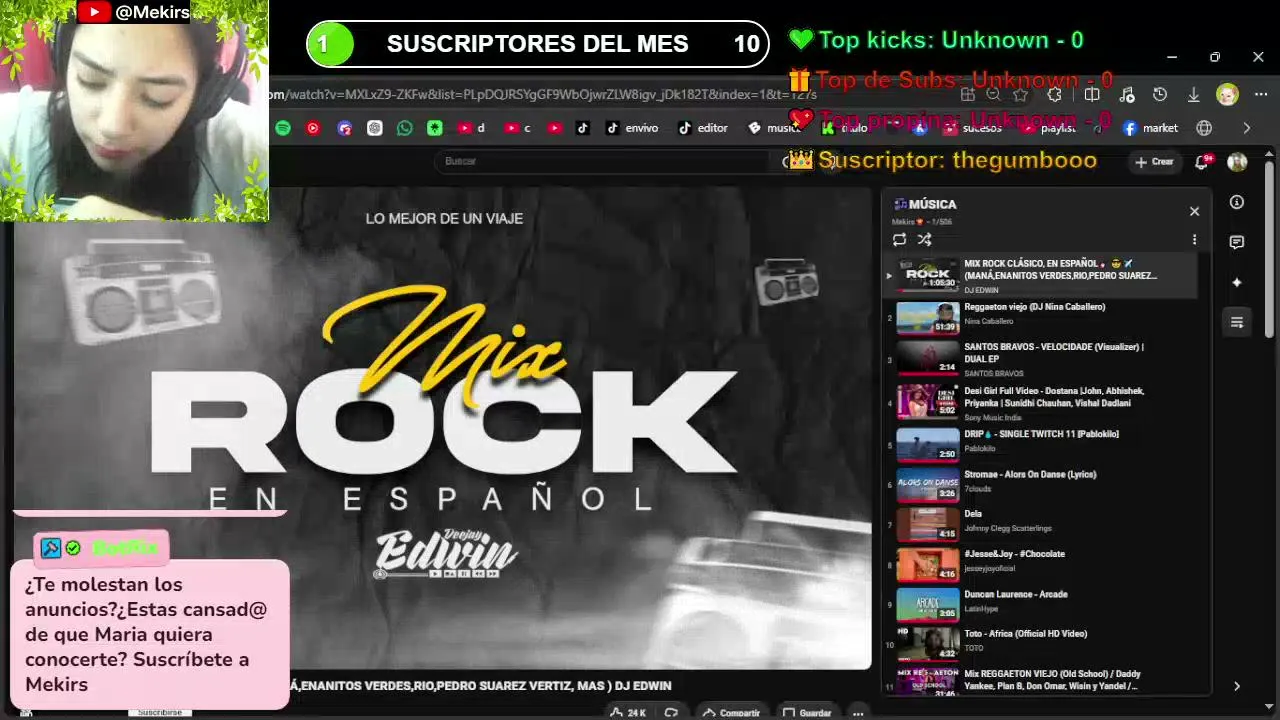Open the green bookmark icon after WhatsApp

[434, 128]
